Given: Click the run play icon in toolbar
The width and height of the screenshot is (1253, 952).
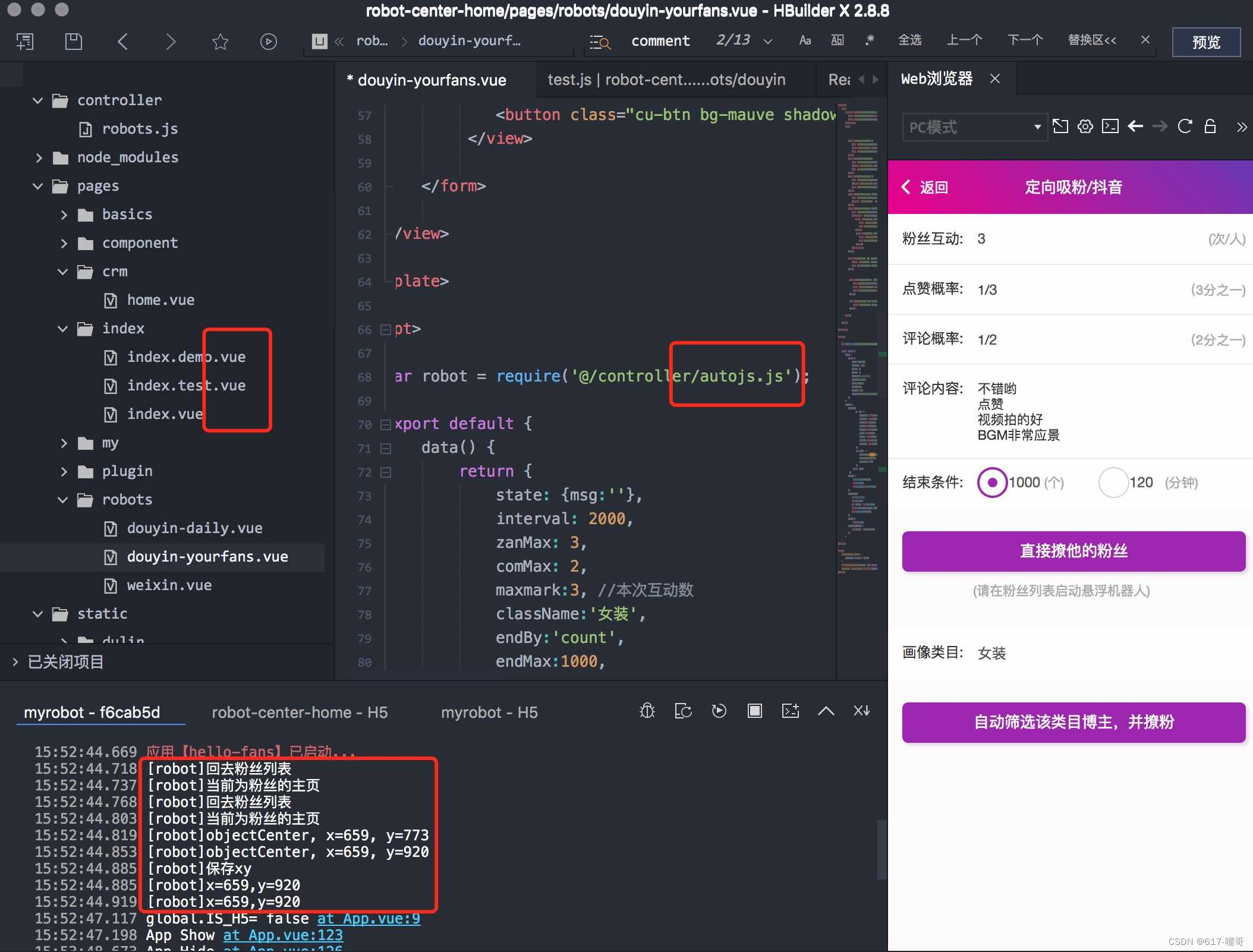Looking at the screenshot, I should [x=268, y=41].
